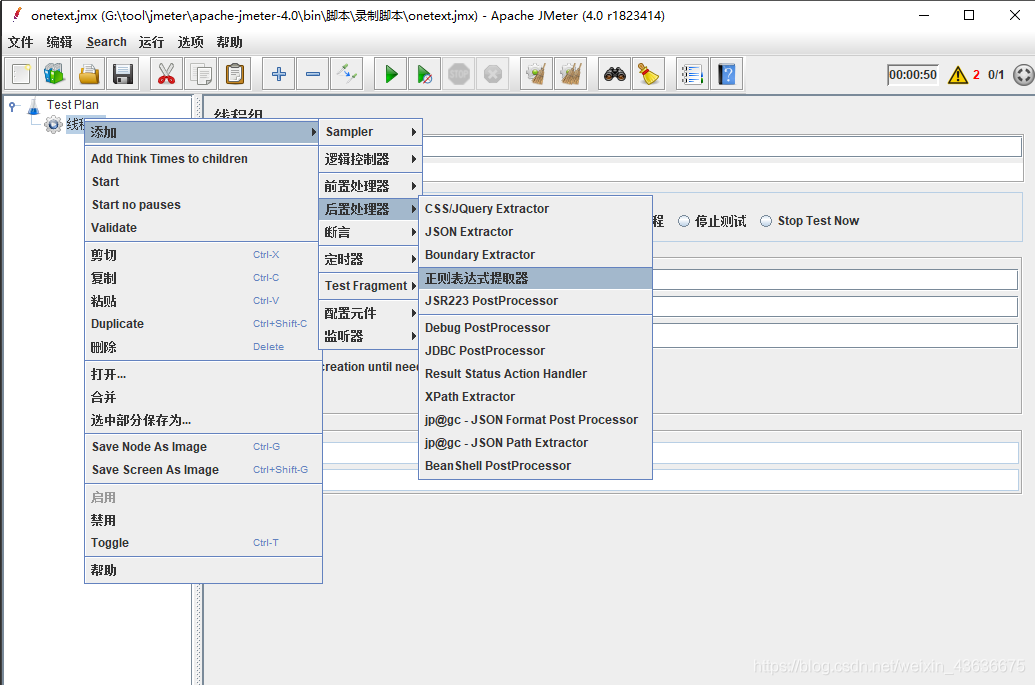Choose JSR223 PostProcessor

pos(535,301)
